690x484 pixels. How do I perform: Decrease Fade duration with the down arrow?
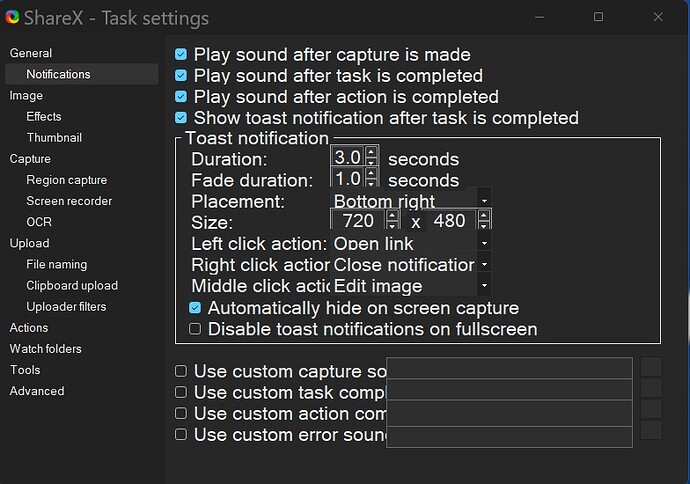coord(371,183)
